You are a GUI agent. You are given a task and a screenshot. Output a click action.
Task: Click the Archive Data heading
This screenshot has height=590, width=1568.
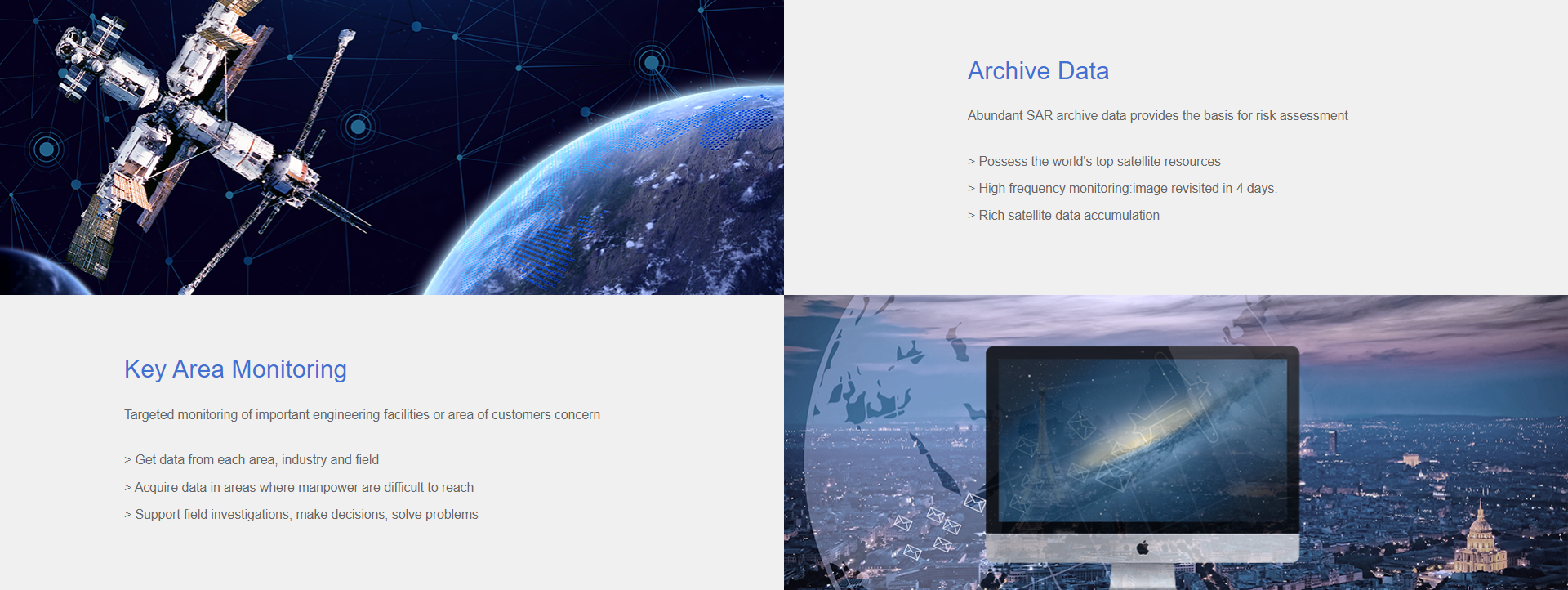click(x=1038, y=71)
